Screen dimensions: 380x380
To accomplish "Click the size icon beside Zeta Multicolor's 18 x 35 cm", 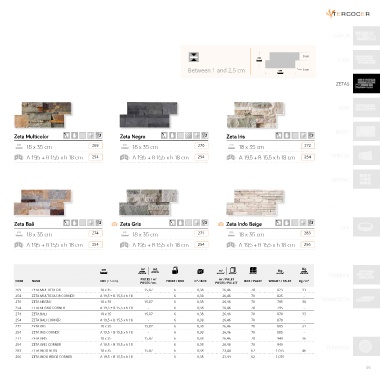I will pyautogui.click(x=19, y=147).
